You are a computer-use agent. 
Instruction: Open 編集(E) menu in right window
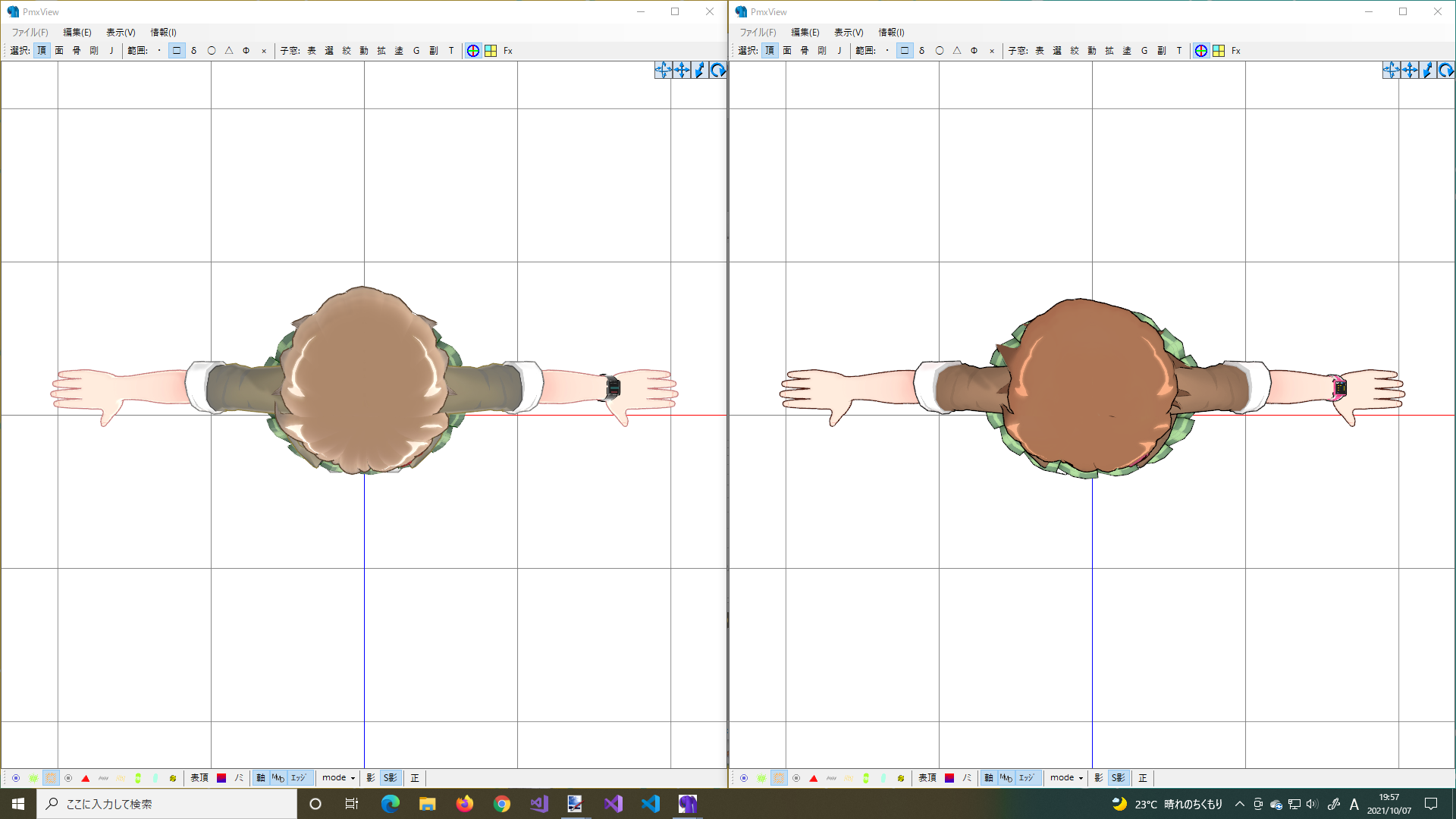(x=805, y=32)
